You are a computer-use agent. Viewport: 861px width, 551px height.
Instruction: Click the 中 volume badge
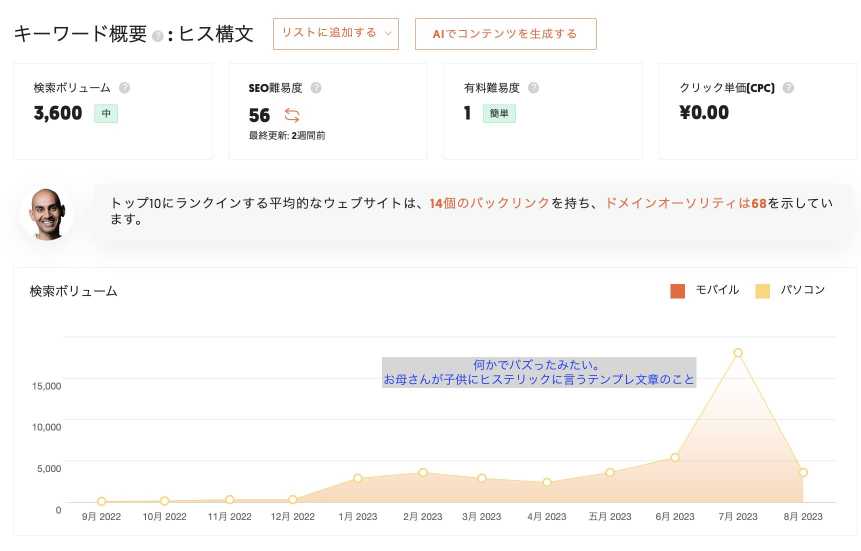coord(106,113)
